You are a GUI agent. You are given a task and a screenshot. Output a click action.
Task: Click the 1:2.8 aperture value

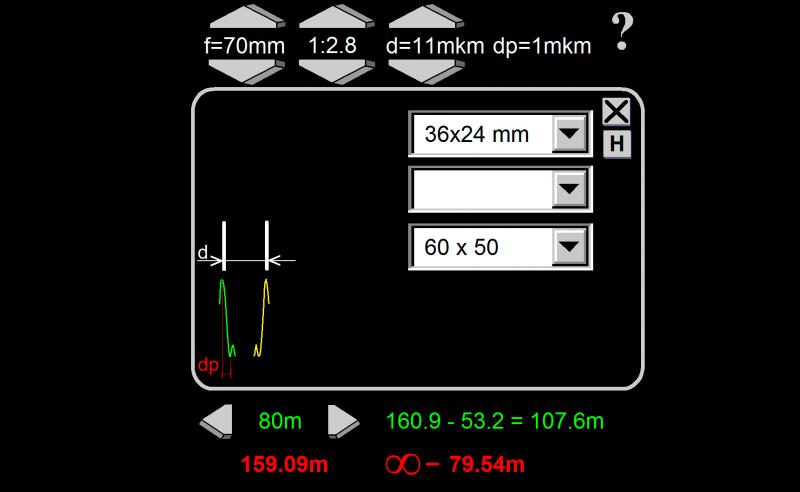(333, 45)
